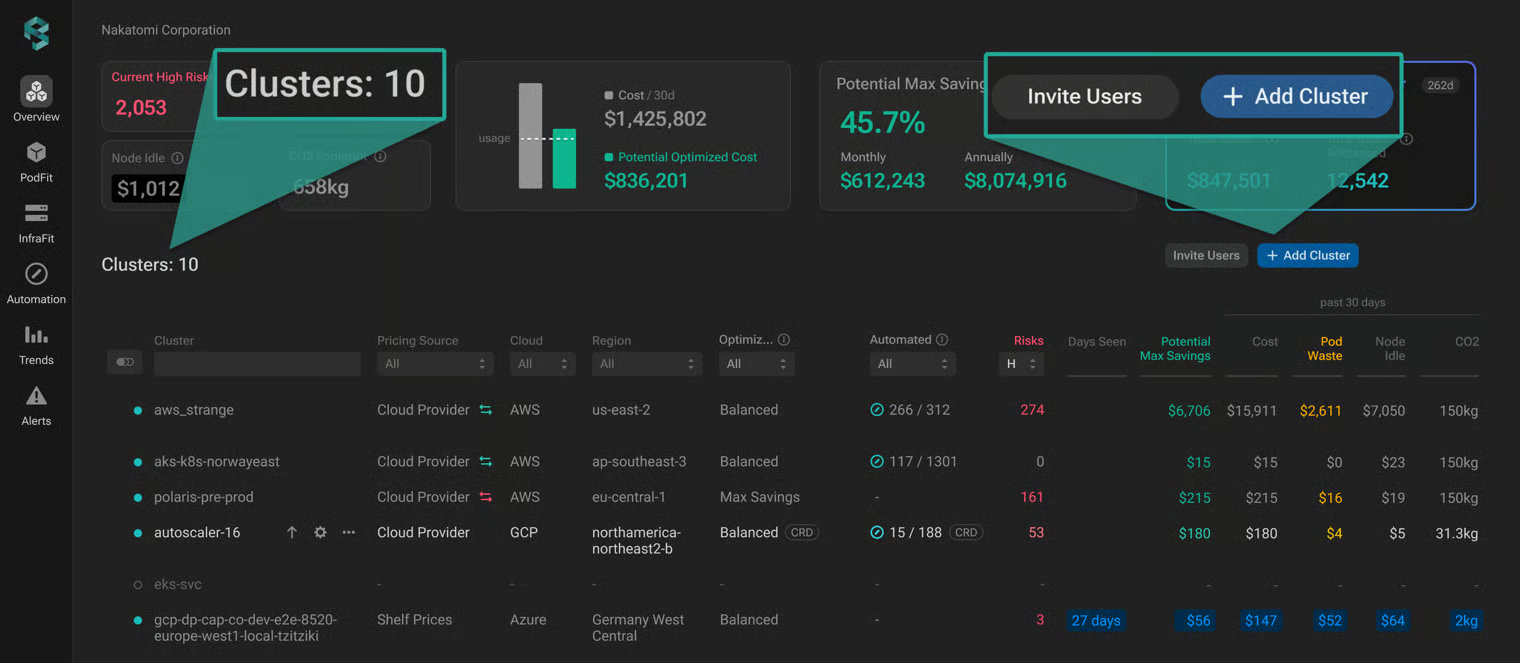Click the info icon next to Node Idle
Viewport: 1520px width, 663px height.
click(177, 158)
